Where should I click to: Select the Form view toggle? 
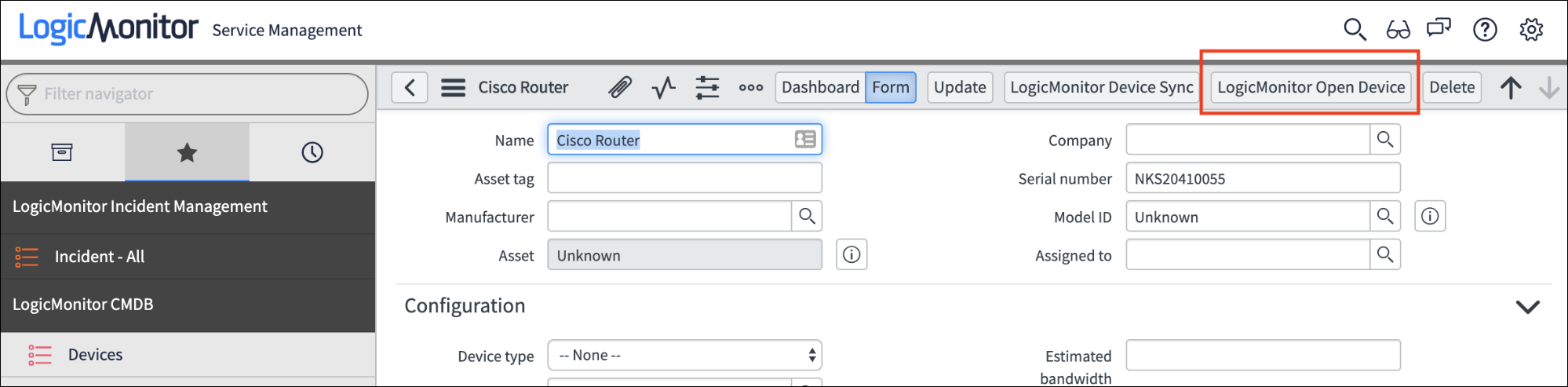coord(891,87)
